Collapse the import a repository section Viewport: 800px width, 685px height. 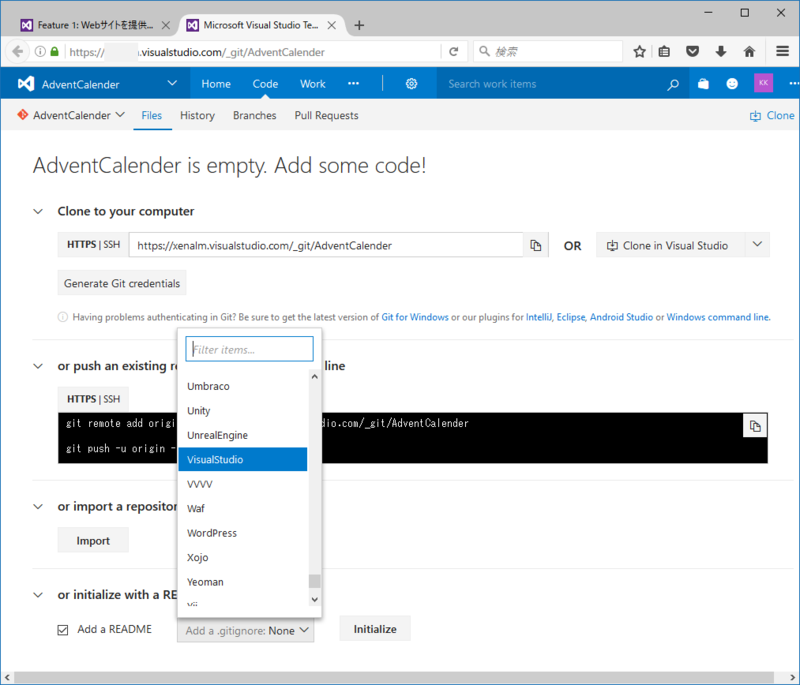click(x=38, y=506)
